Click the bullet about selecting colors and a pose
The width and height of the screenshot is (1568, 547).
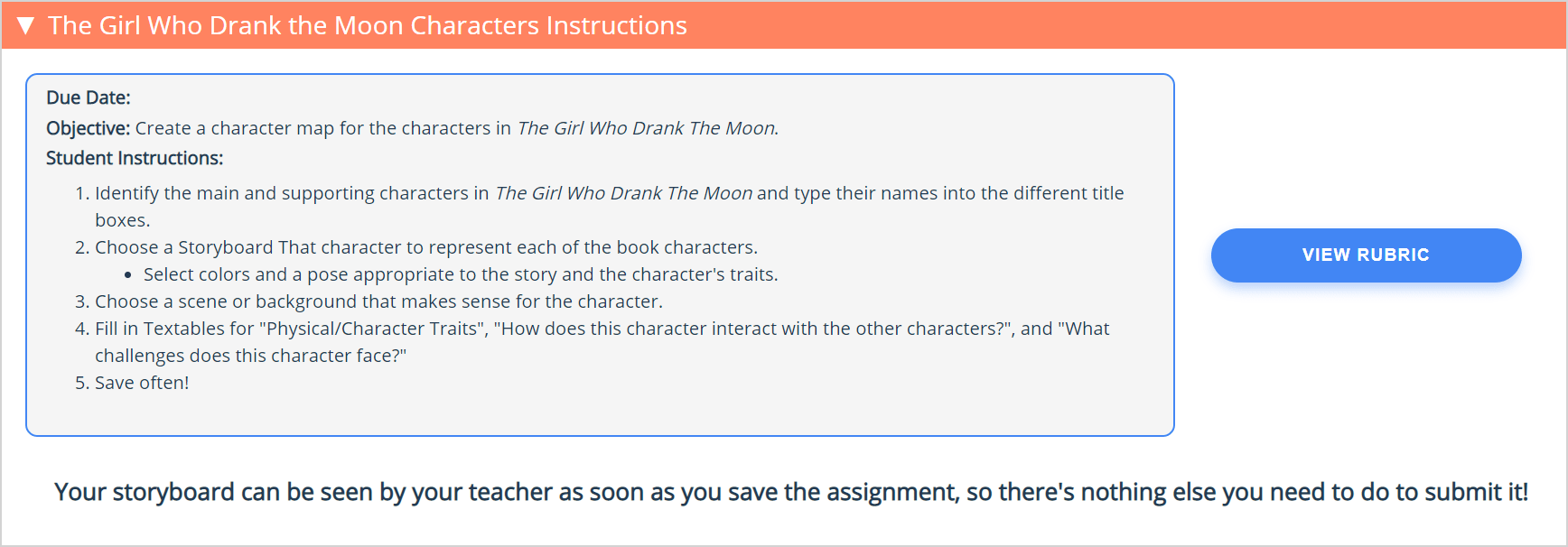coord(461,274)
